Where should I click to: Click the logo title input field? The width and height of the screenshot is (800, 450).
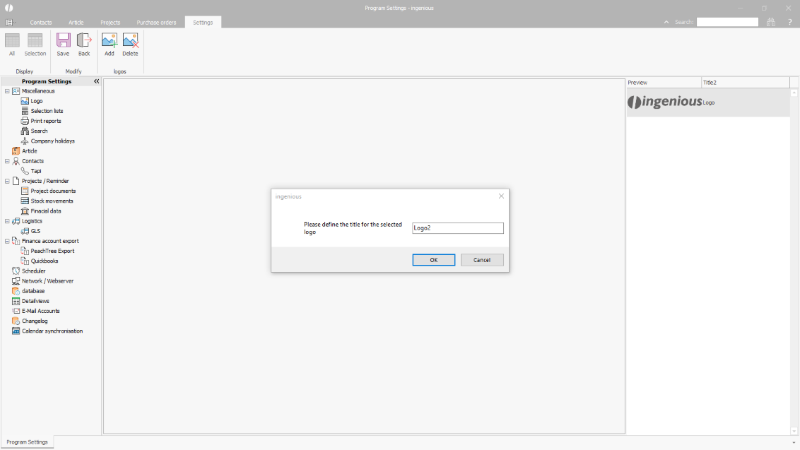click(458, 228)
